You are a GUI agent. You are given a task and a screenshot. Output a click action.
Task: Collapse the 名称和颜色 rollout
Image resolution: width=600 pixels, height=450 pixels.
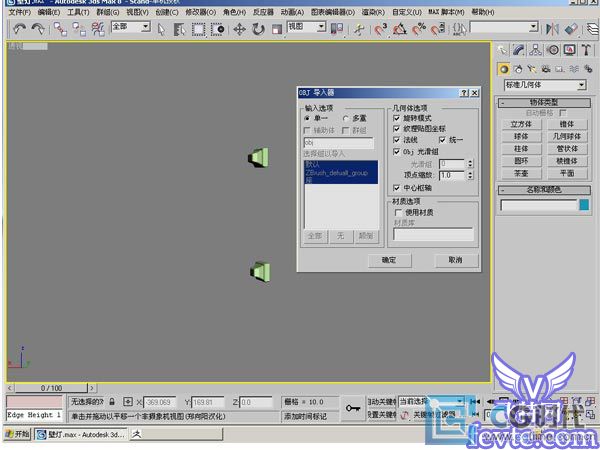(x=544, y=190)
